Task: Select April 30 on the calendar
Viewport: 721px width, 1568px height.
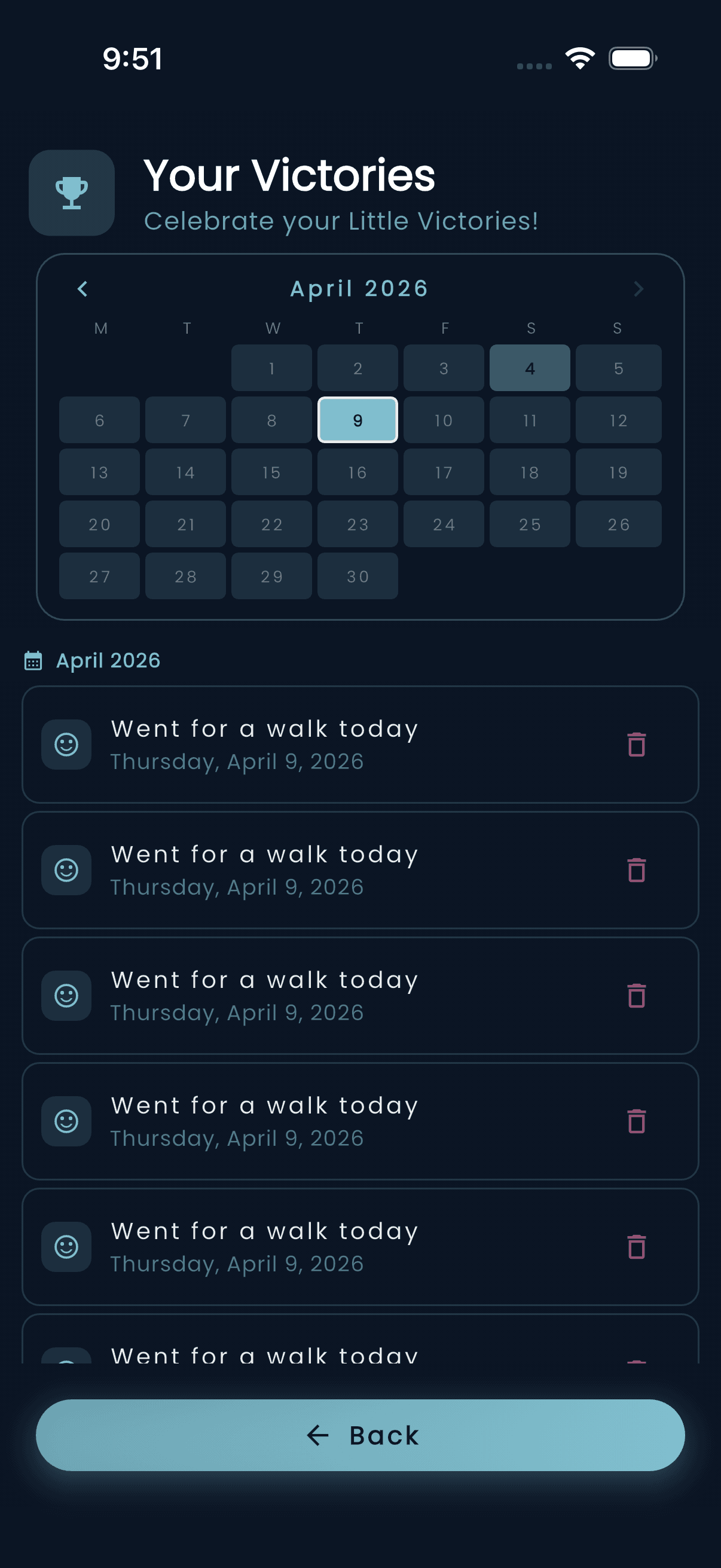Action: point(358,576)
